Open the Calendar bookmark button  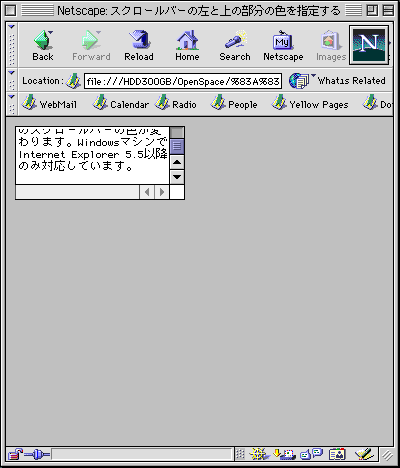click(x=120, y=104)
